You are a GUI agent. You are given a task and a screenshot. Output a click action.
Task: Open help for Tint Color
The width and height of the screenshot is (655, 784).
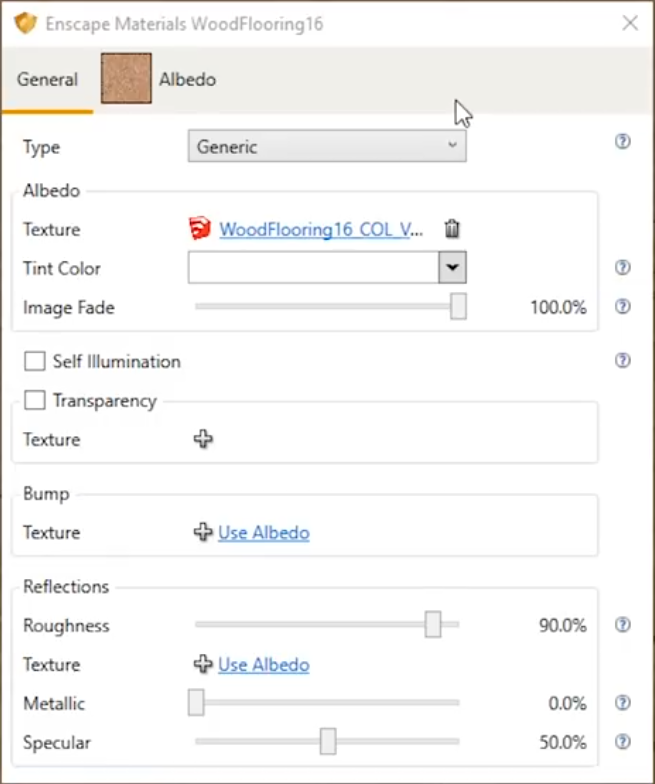[622, 268]
